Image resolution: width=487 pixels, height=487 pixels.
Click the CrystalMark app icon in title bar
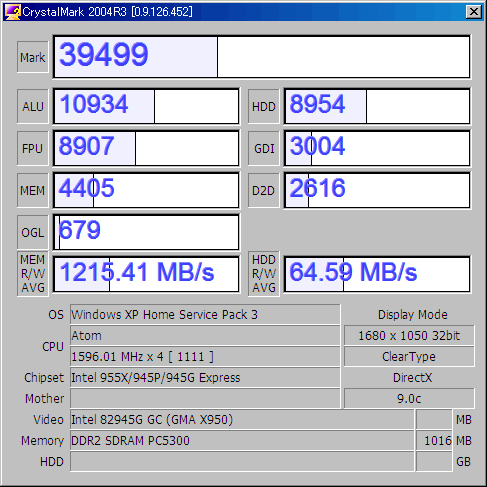click(12, 12)
